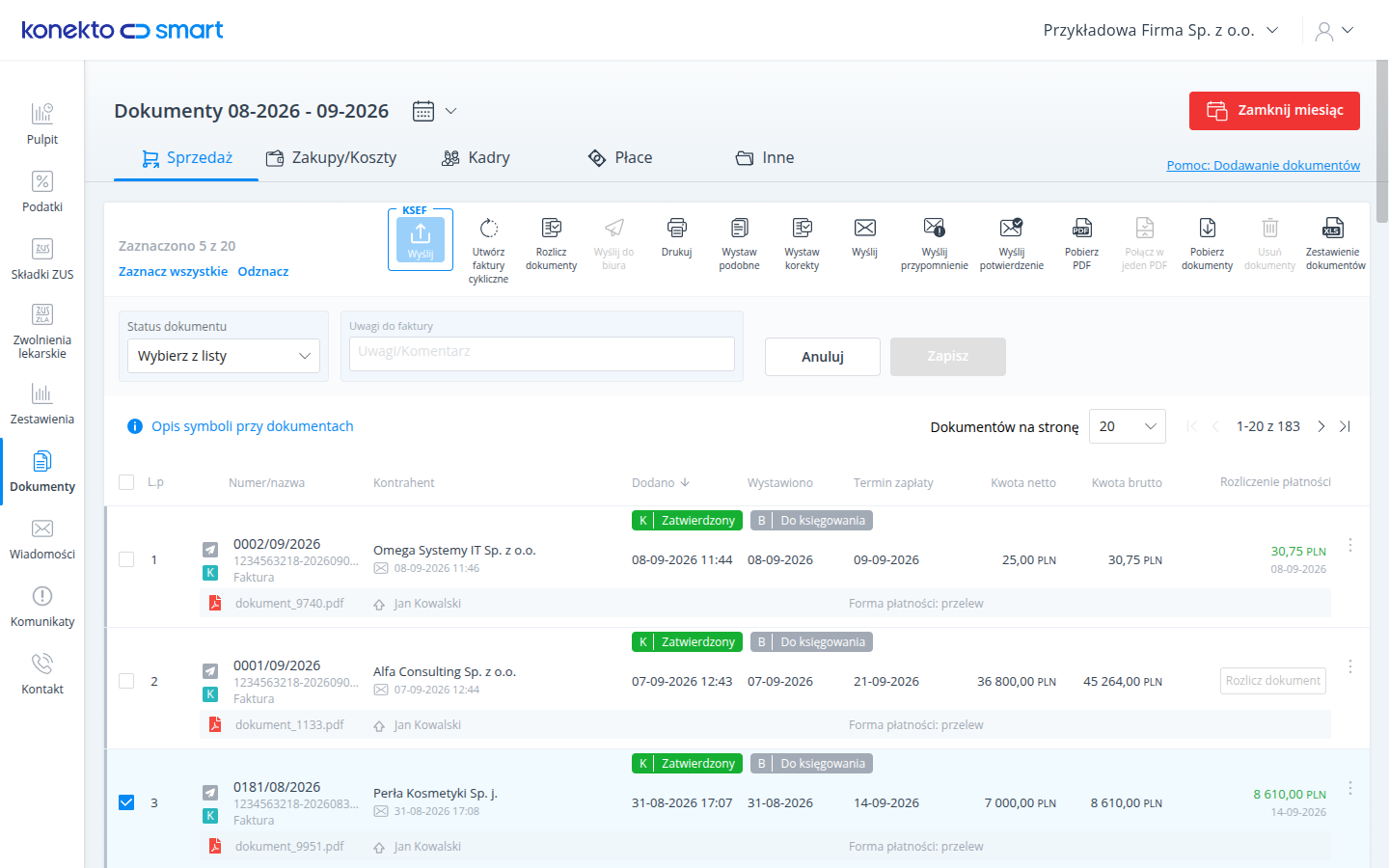The image size is (1389, 868).
Task: Switch to the Płace tab
Action: point(620,157)
